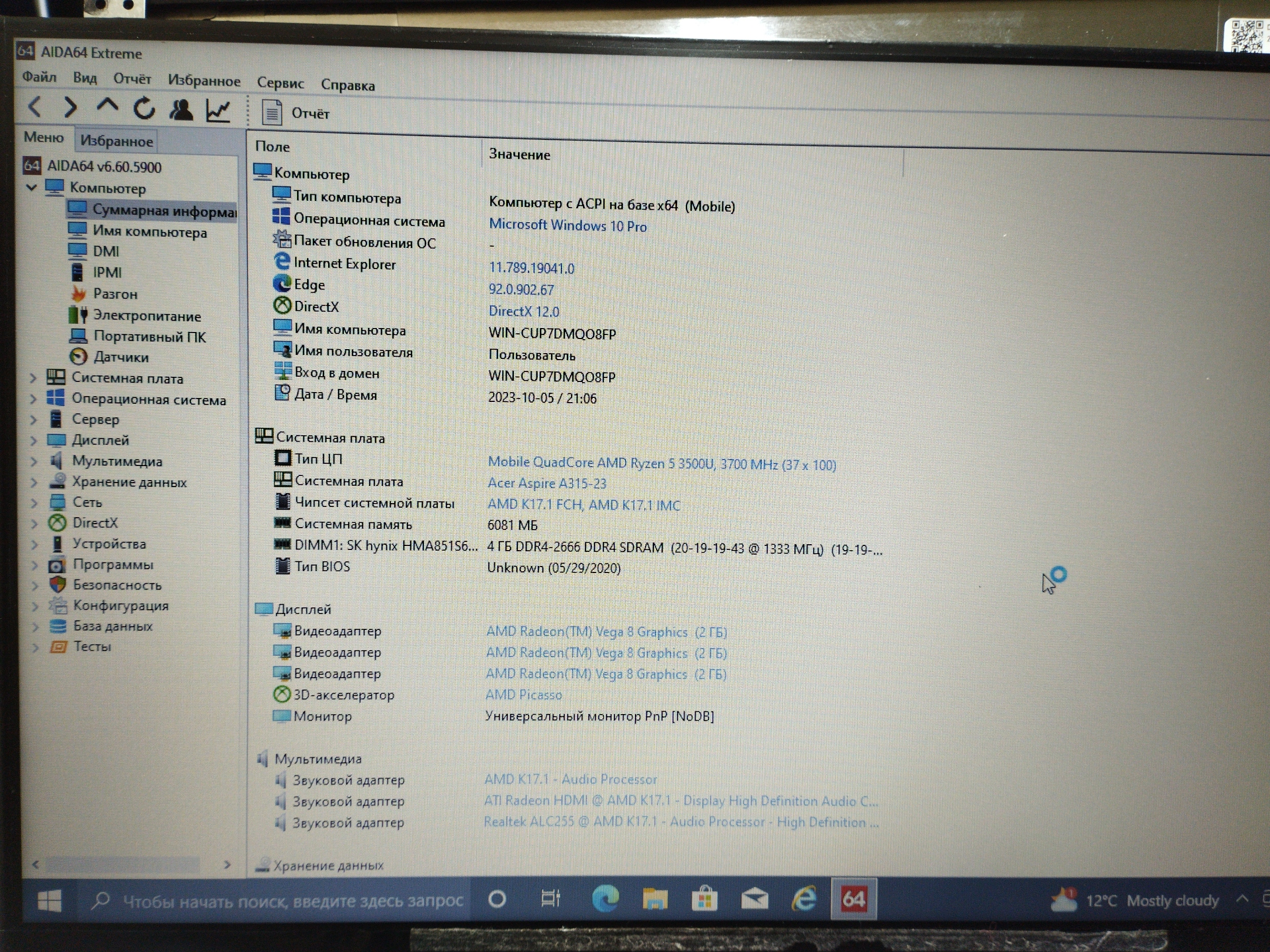1270x952 pixels.
Task: Open the Windows Start menu
Action: click(50, 900)
